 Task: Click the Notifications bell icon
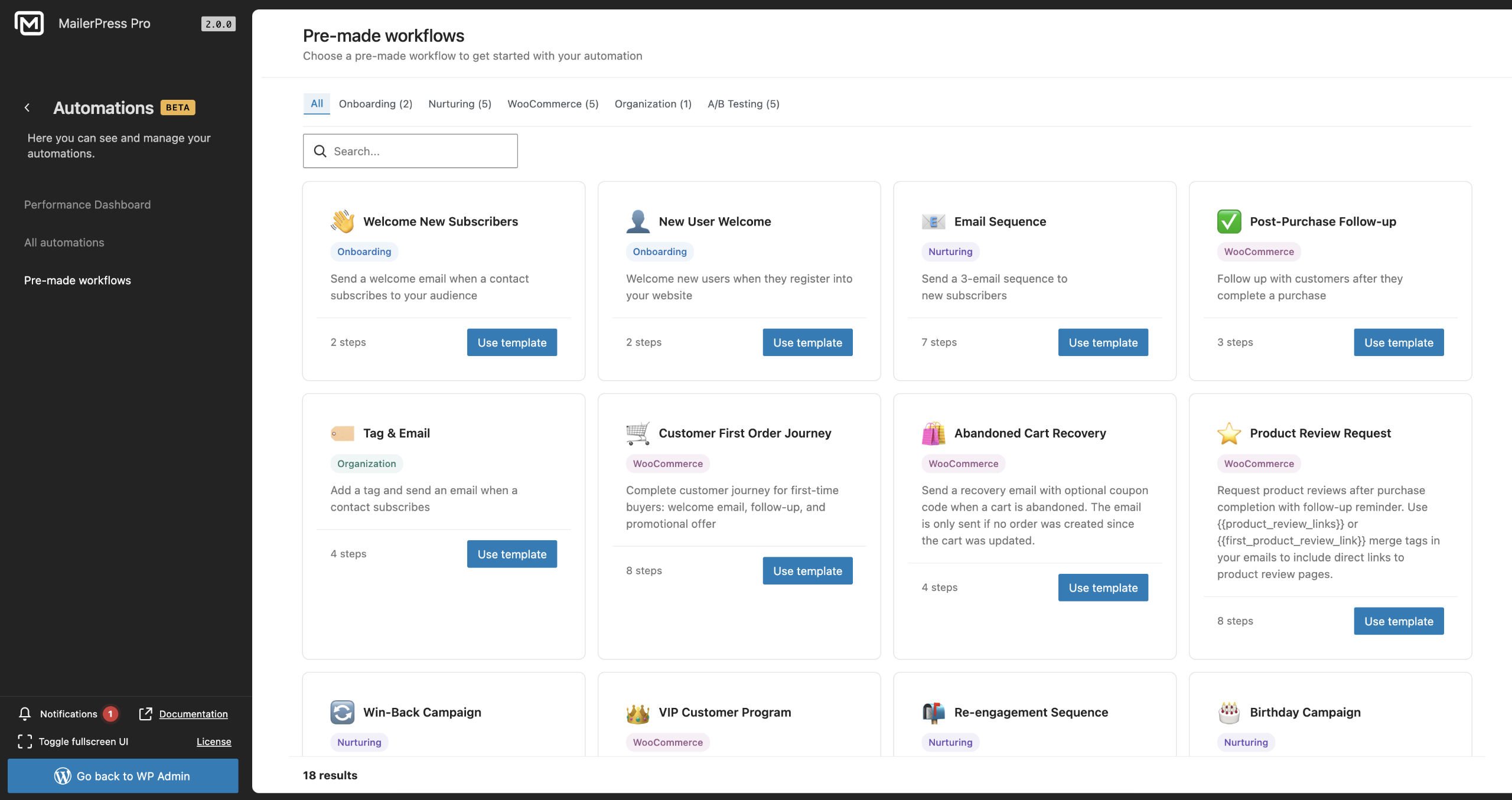tap(25, 714)
